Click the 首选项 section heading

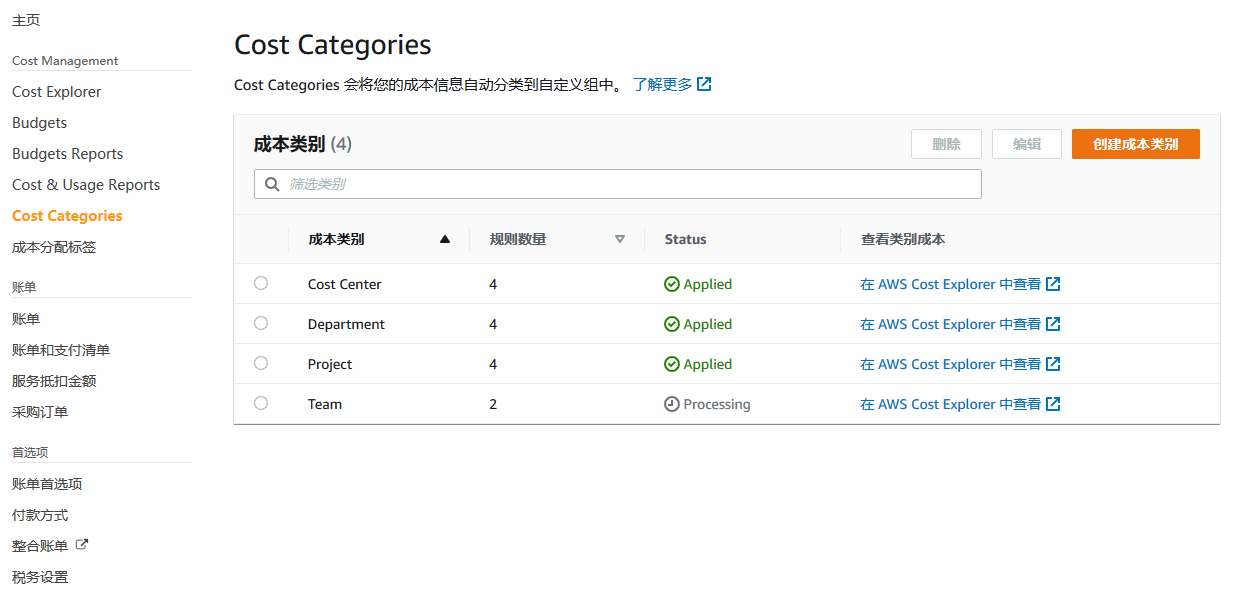point(30,452)
